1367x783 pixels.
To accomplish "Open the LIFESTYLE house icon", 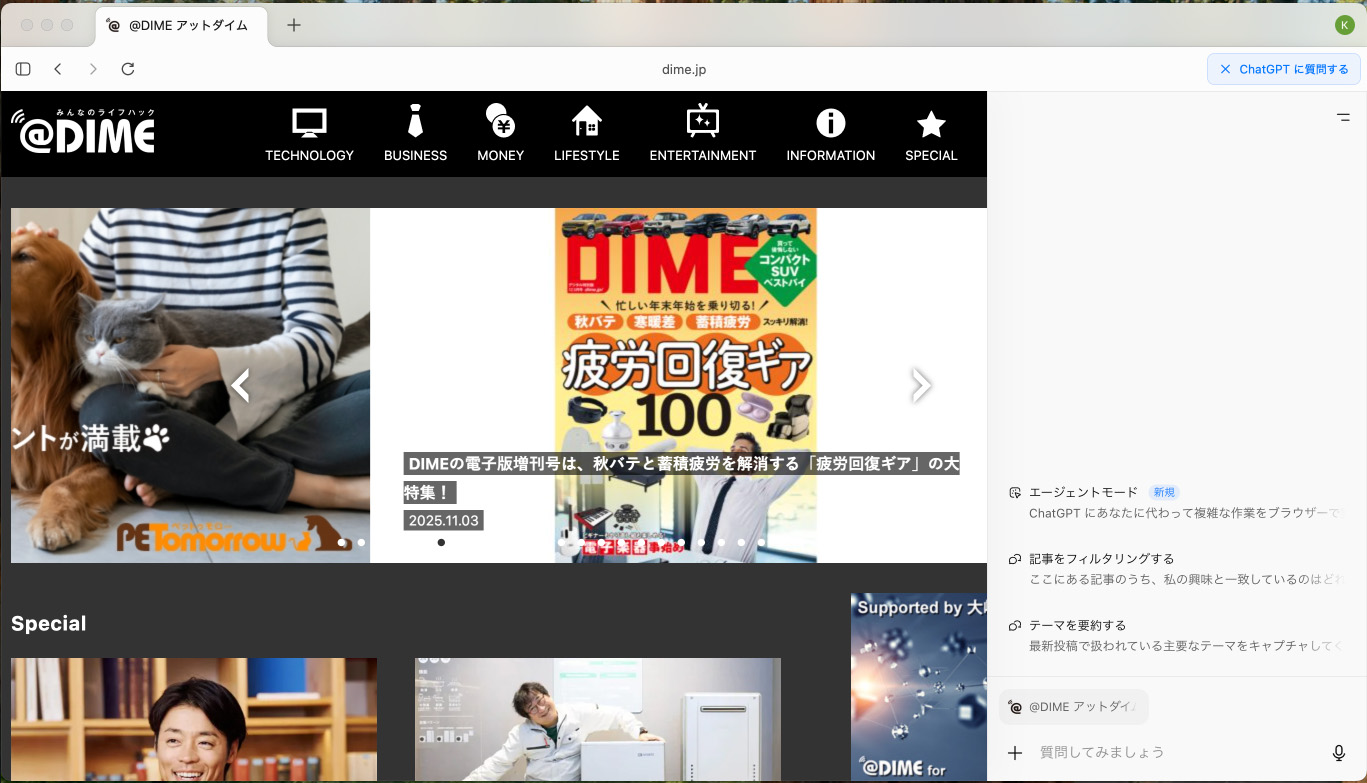I will click(x=586, y=122).
